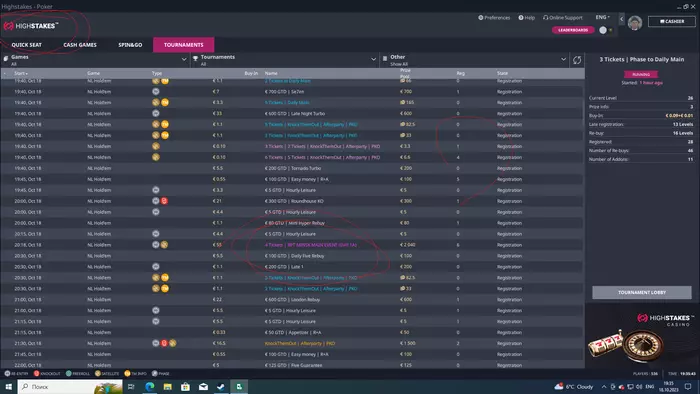Click satellite icon on 3 Tickets | 2 Tickets row
The width and height of the screenshot is (700, 394).
tap(155, 146)
